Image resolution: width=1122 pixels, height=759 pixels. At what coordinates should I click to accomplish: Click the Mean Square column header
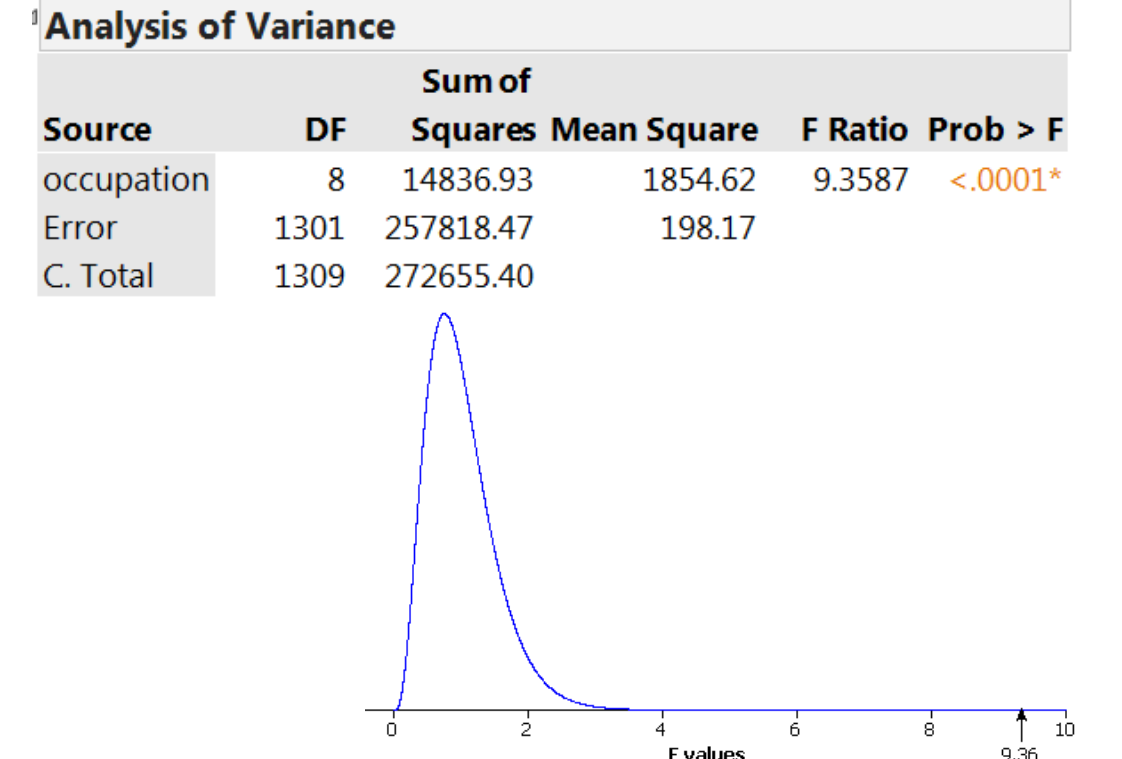[x=654, y=129]
